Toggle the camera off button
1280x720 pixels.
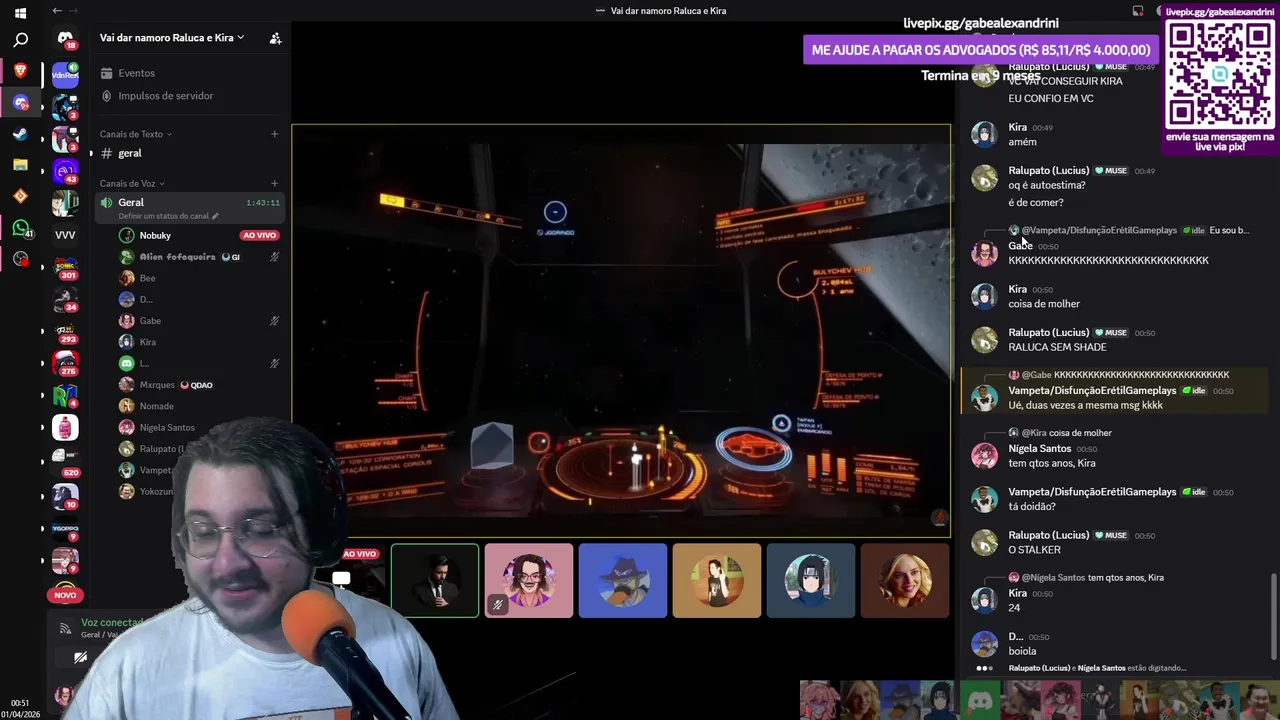(80, 657)
